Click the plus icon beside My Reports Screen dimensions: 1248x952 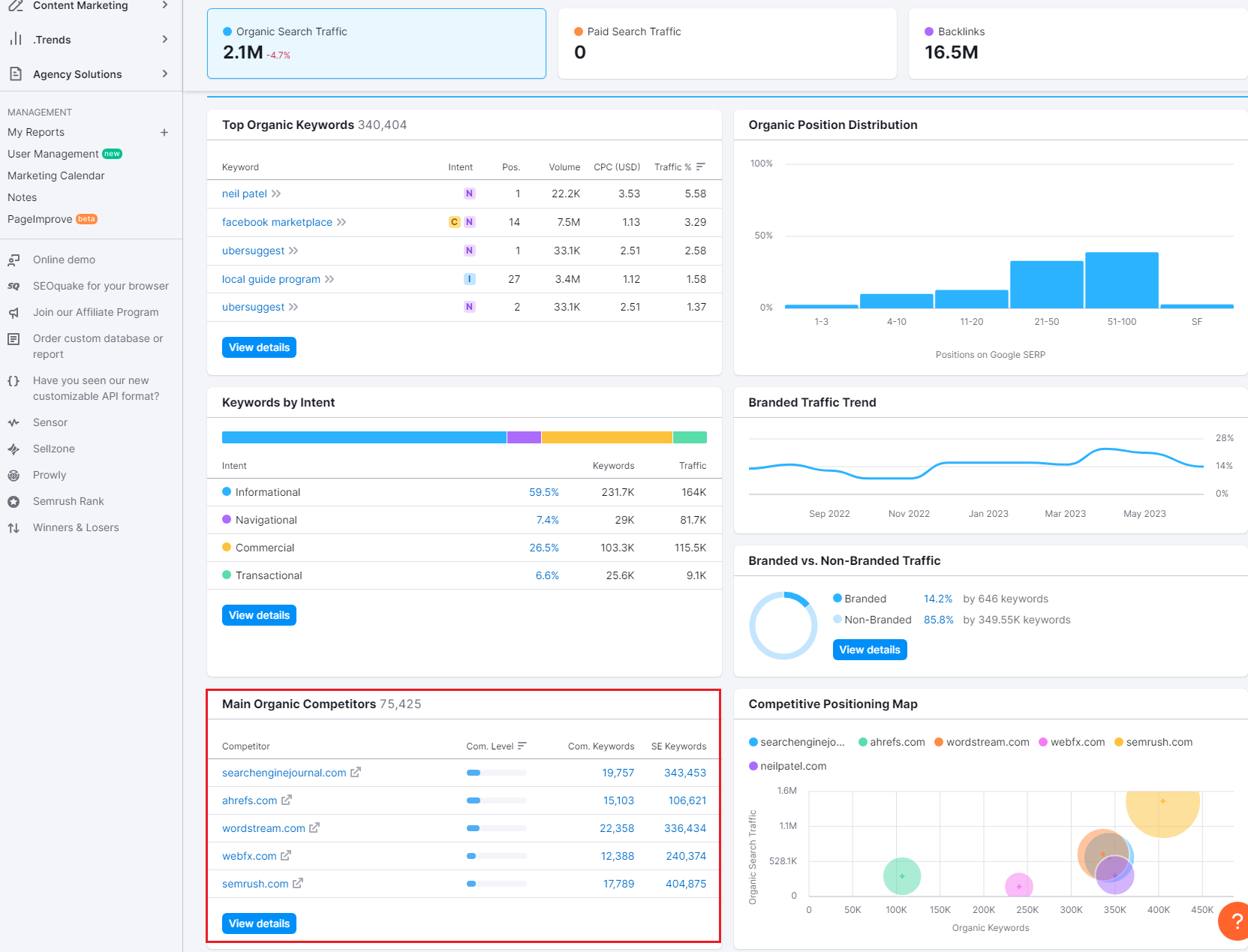pos(164,133)
